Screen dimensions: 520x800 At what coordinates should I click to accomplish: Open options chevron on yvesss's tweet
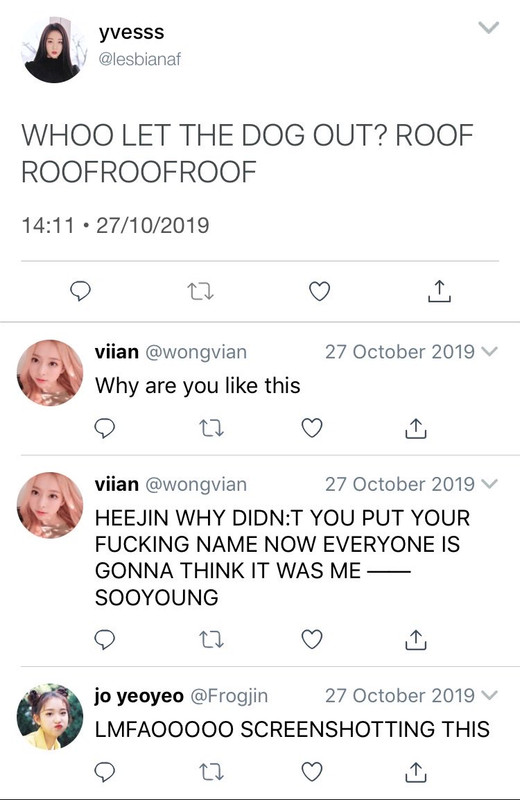(489, 27)
